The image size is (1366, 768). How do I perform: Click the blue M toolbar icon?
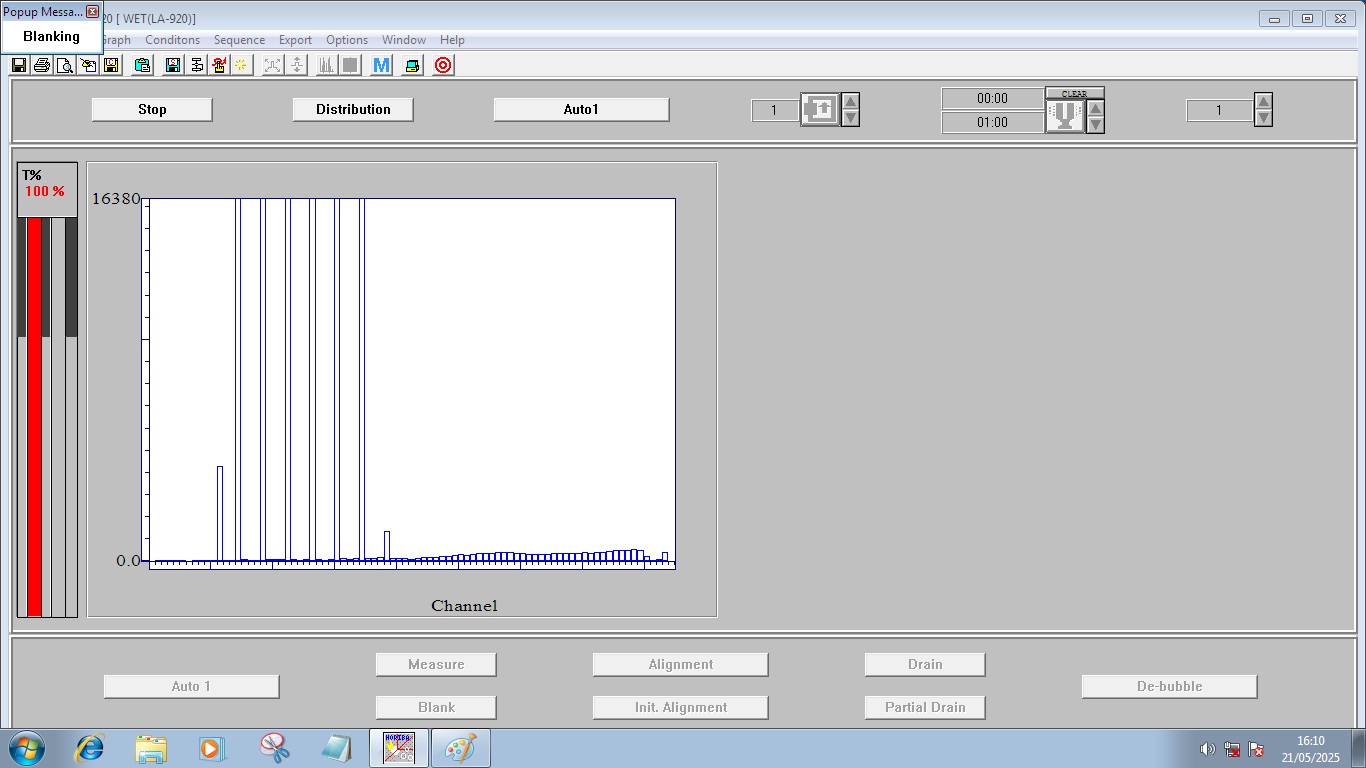pyautogui.click(x=379, y=64)
